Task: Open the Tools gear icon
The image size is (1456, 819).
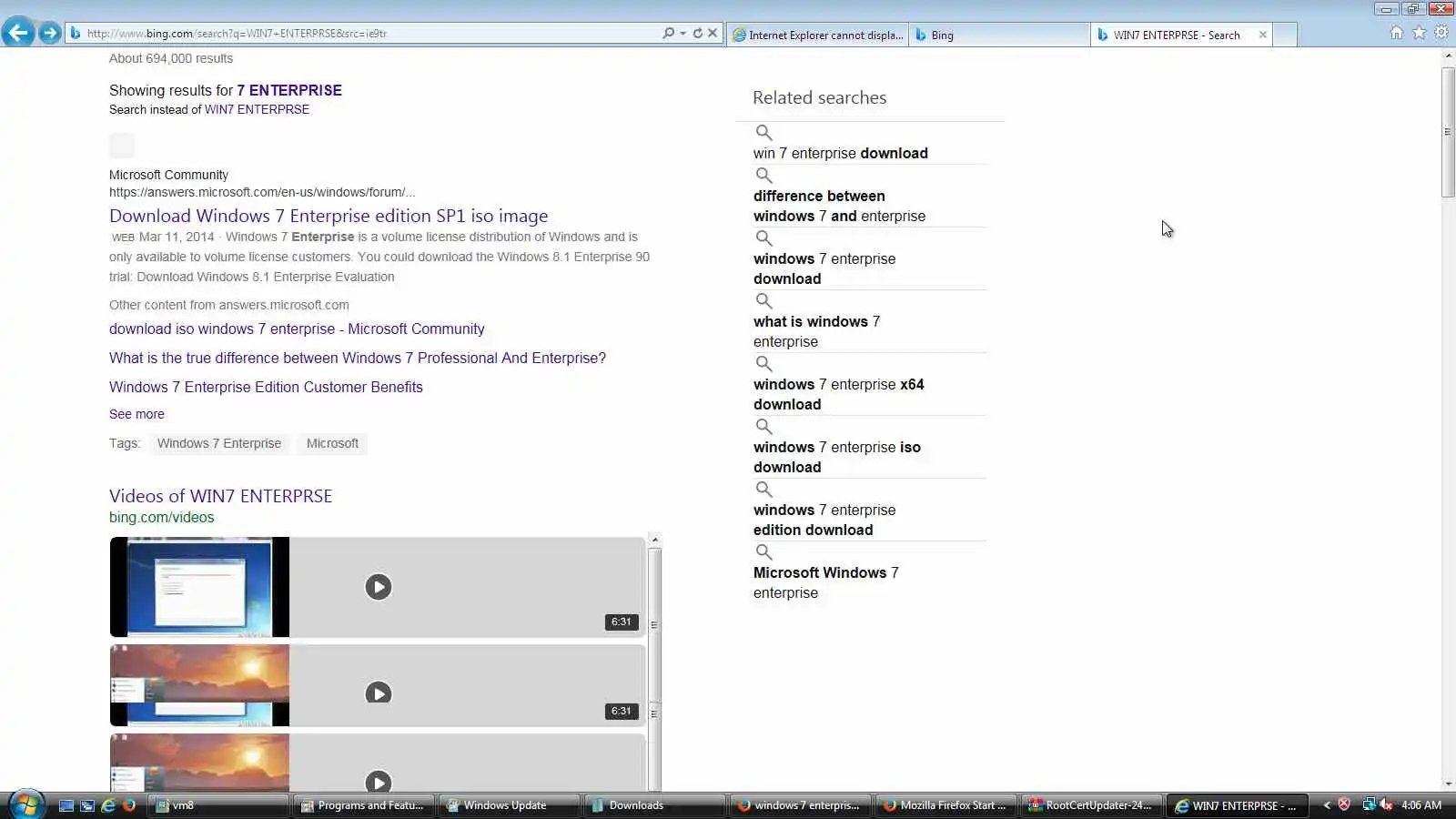Action: point(1441,33)
